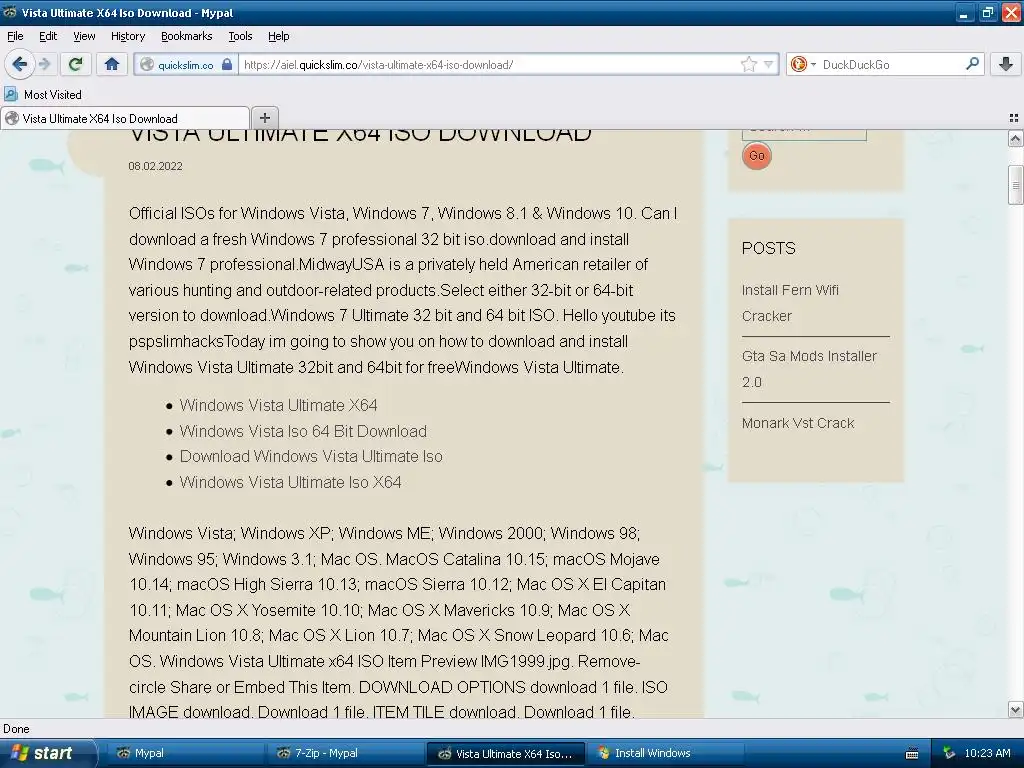Open the Windows Vista Iso 64 Bit Download link

303,431
